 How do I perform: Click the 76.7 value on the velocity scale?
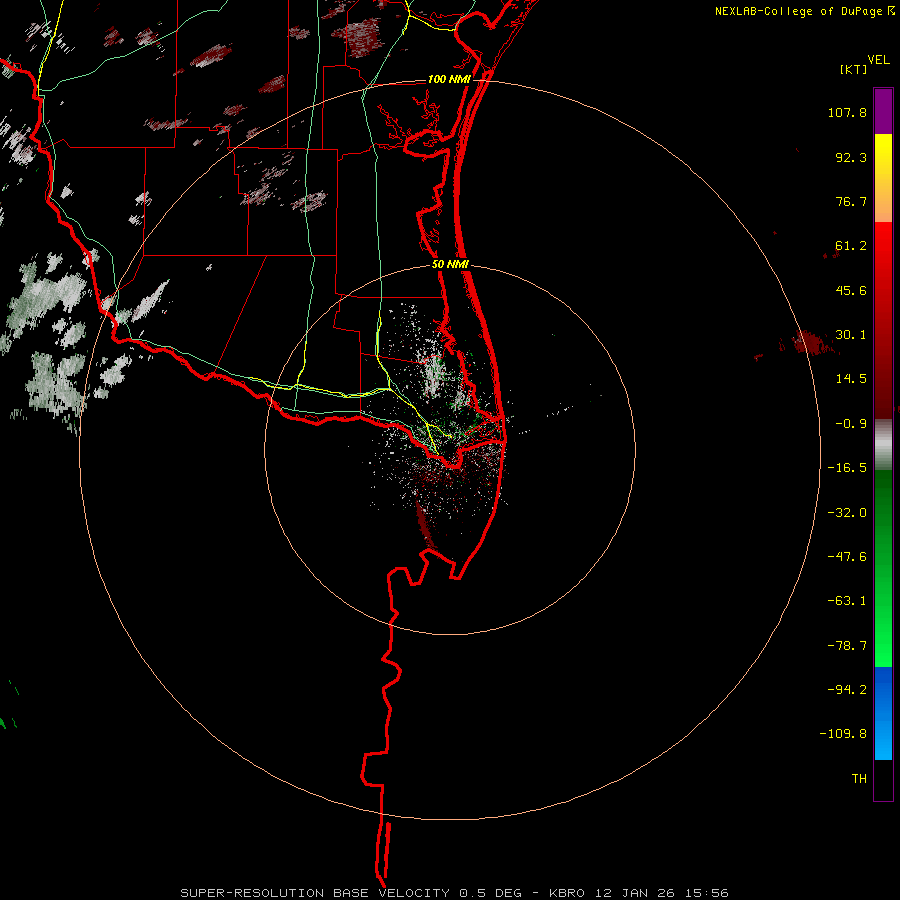pos(851,201)
